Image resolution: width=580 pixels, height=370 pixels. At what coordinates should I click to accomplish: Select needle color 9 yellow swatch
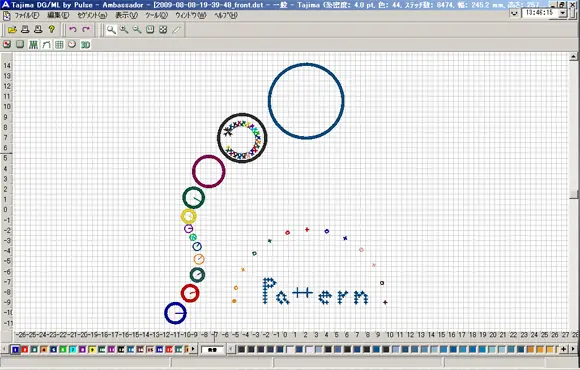click(x=92, y=349)
